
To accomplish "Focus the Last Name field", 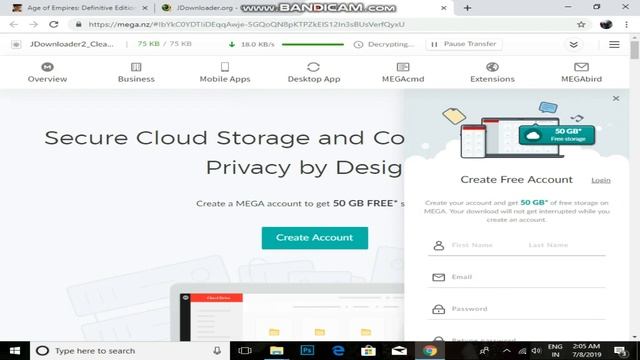I will pyautogui.click(x=548, y=245).
